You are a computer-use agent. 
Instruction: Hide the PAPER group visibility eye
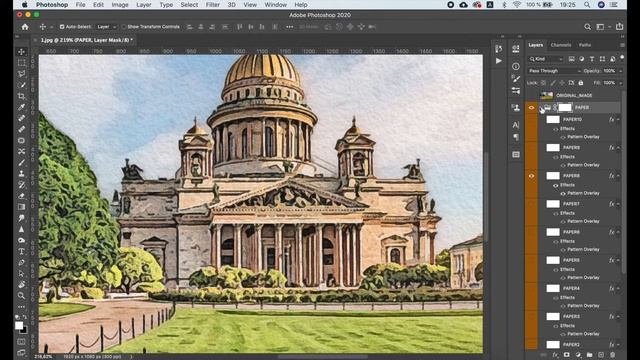[531, 108]
